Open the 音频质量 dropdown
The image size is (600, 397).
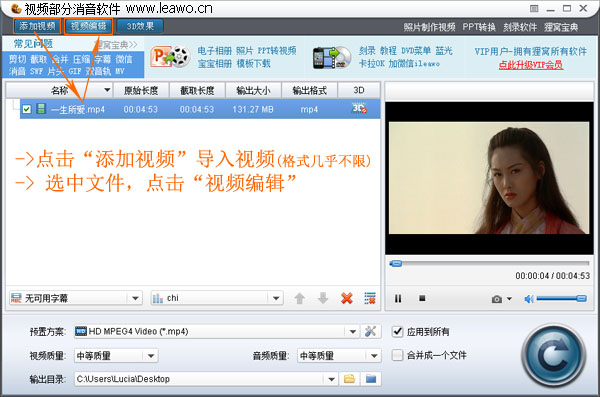[339, 356]
